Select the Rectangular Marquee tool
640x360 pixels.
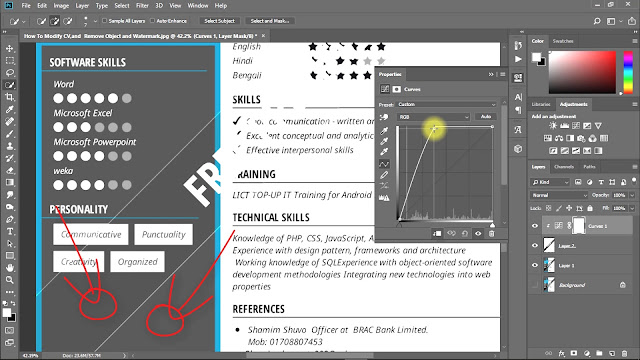click(10, 61)
